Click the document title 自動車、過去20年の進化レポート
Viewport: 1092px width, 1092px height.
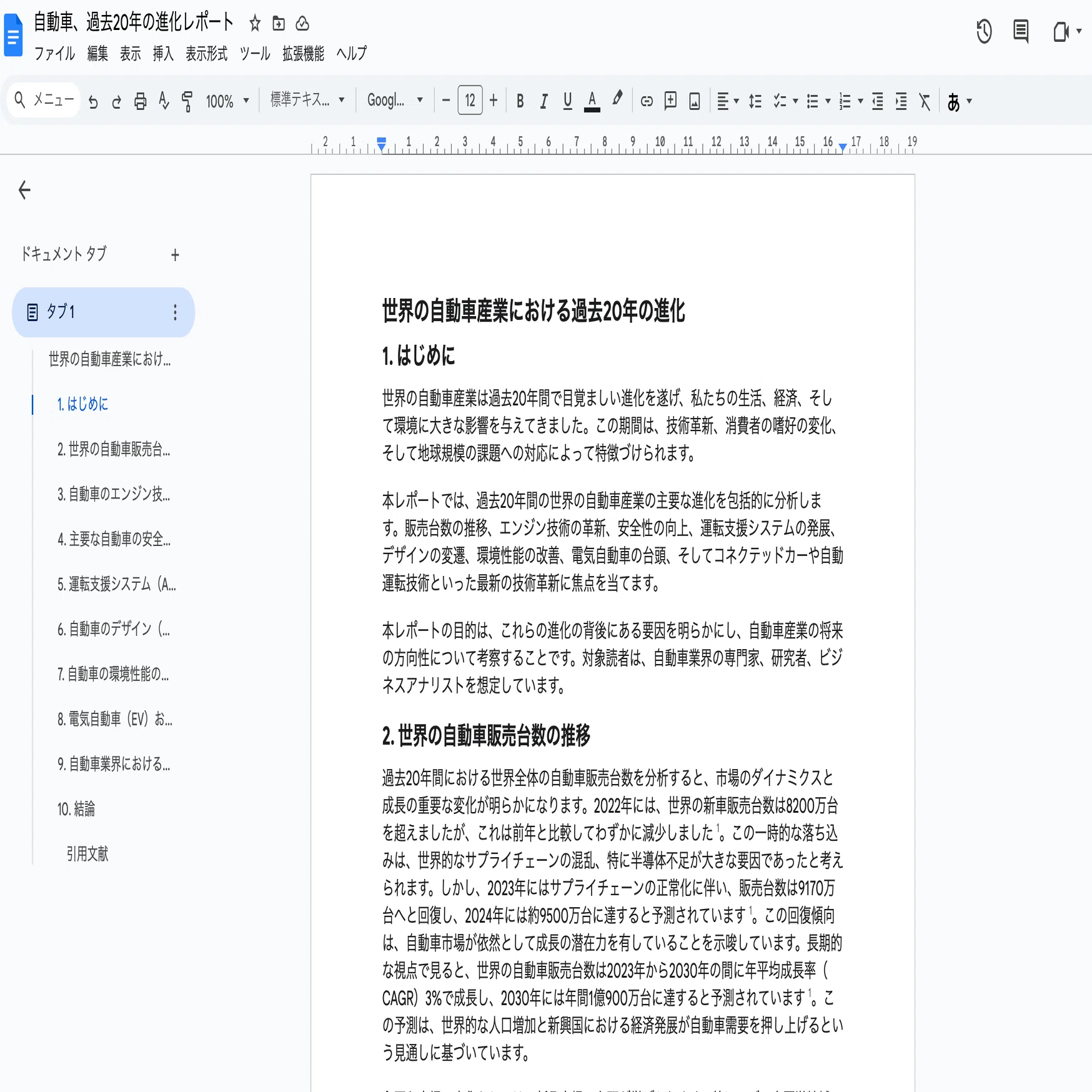(x=134, y=22)
